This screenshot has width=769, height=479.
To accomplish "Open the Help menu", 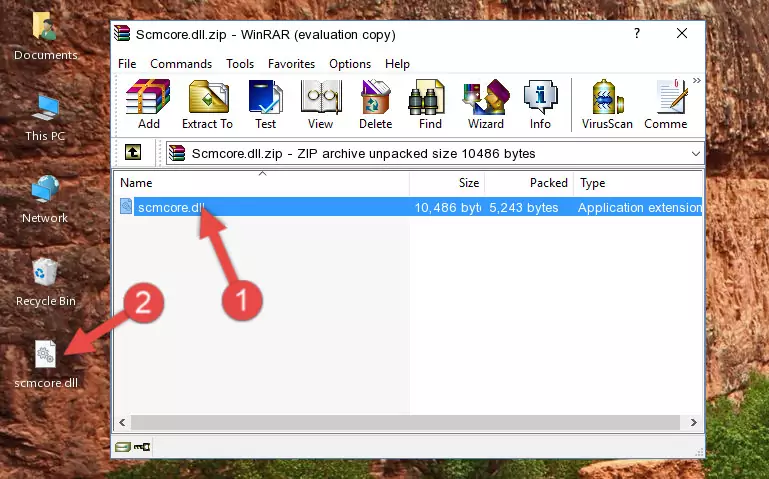I will coord(397,64).
